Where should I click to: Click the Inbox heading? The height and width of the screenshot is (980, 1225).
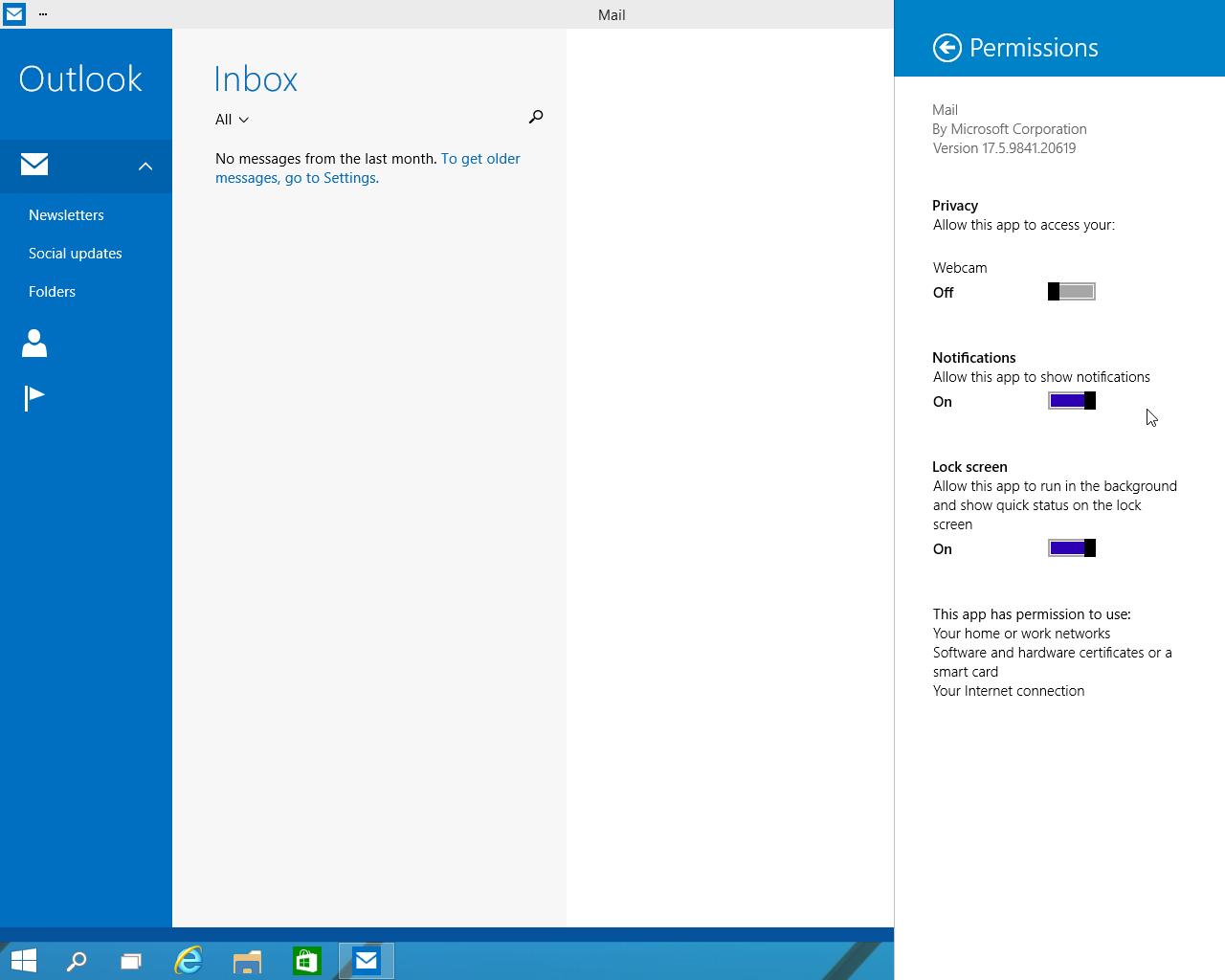click(256, 78)
